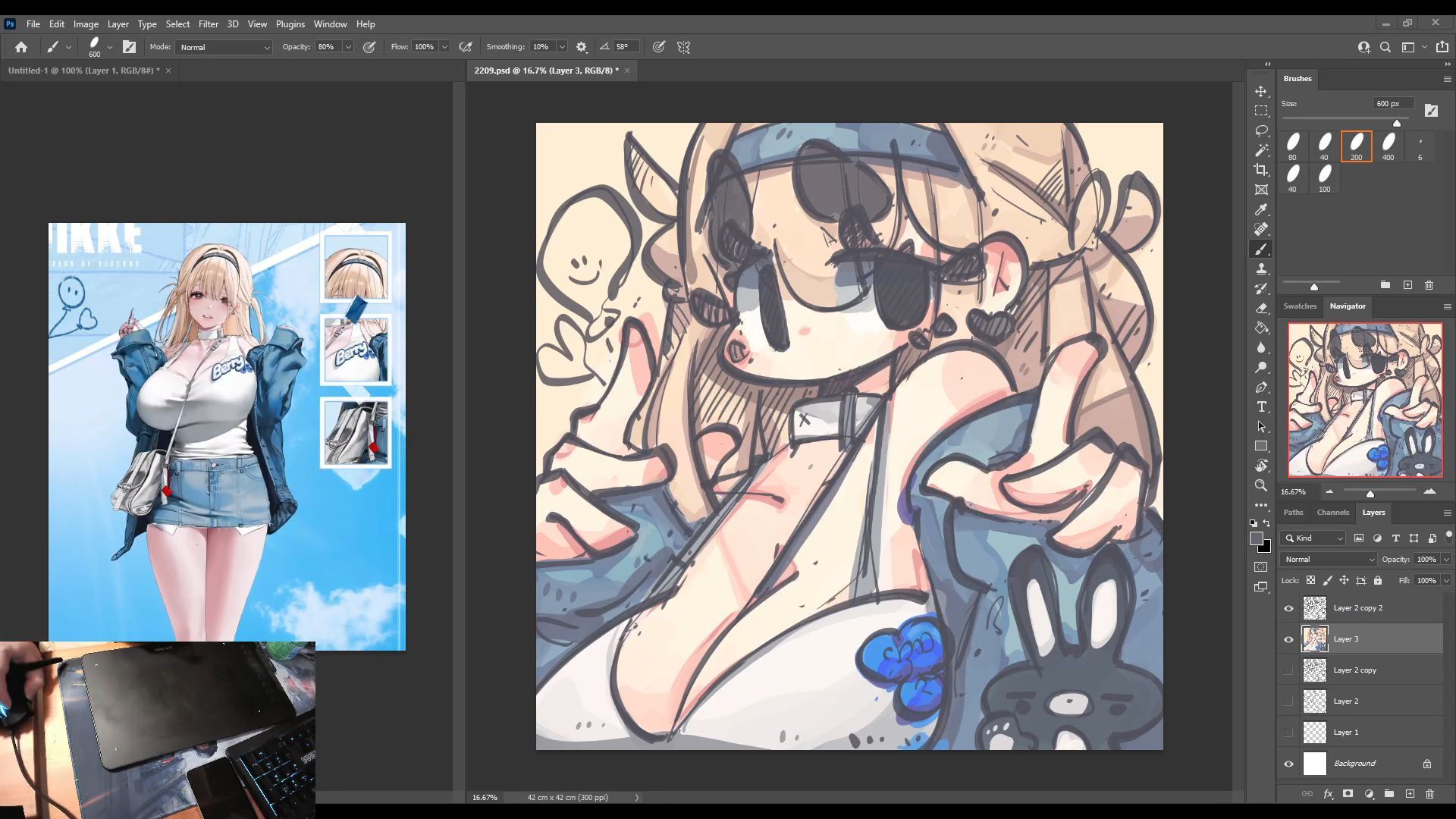Viewport: 1456px width, 819px height.
Task: Select the Path Selection tool
Action: (1261, 426)
